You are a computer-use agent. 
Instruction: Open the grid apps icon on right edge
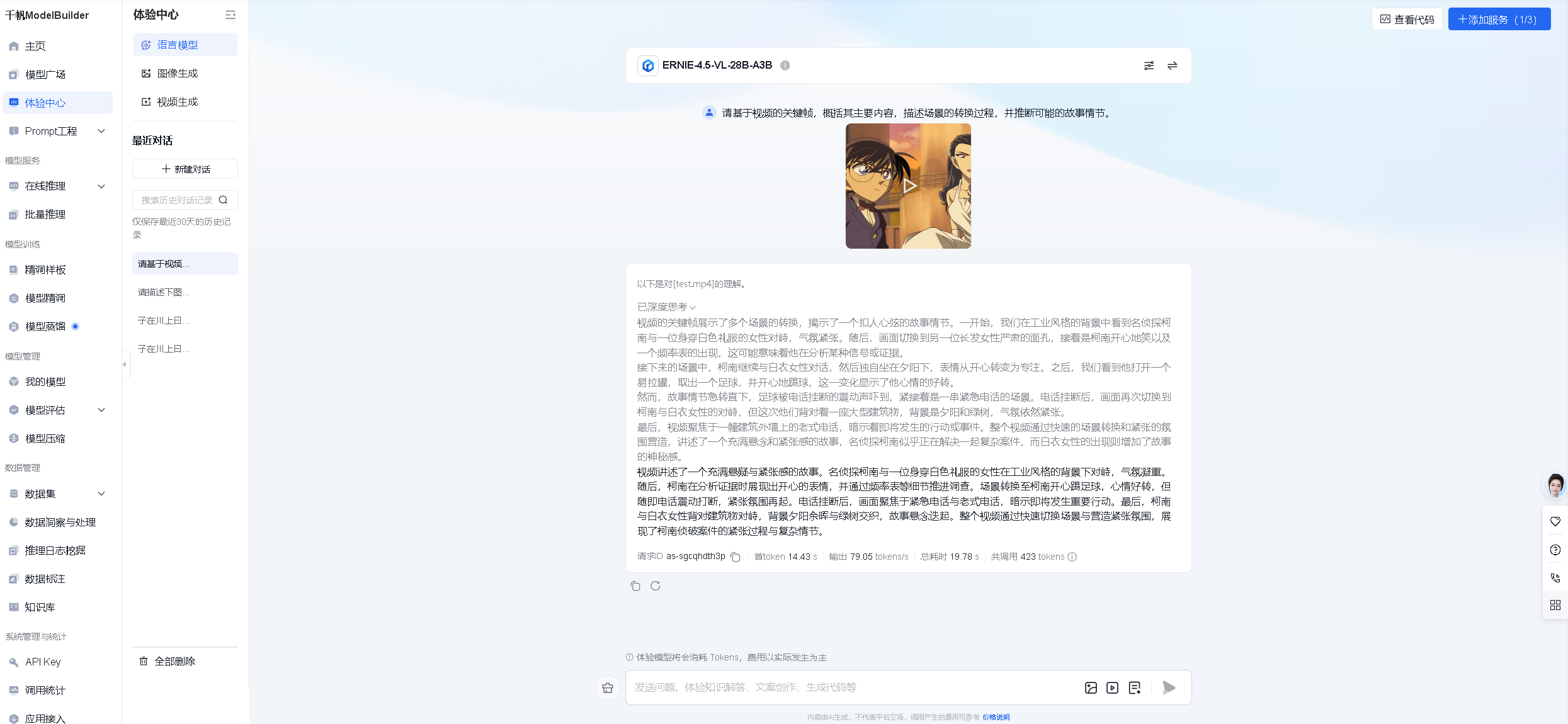[1555, 606]
